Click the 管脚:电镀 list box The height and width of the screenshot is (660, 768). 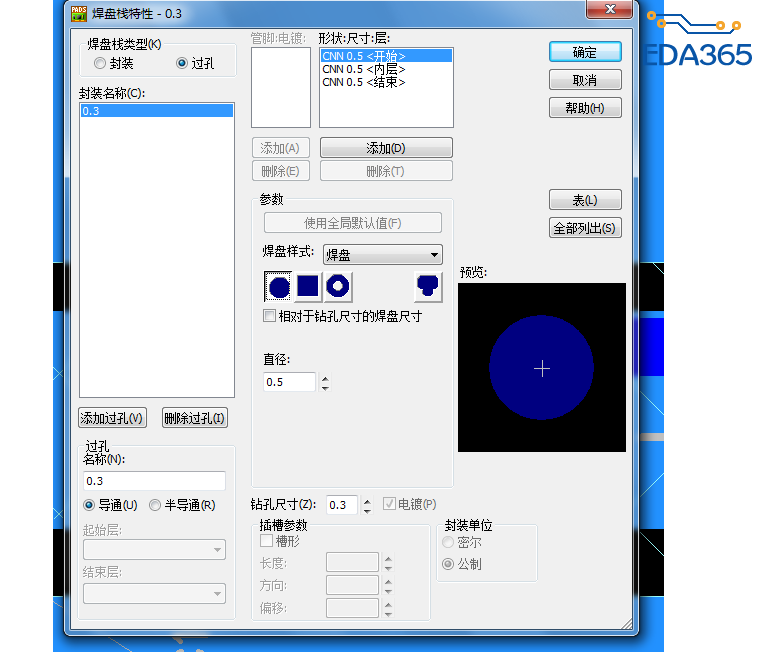281,87
